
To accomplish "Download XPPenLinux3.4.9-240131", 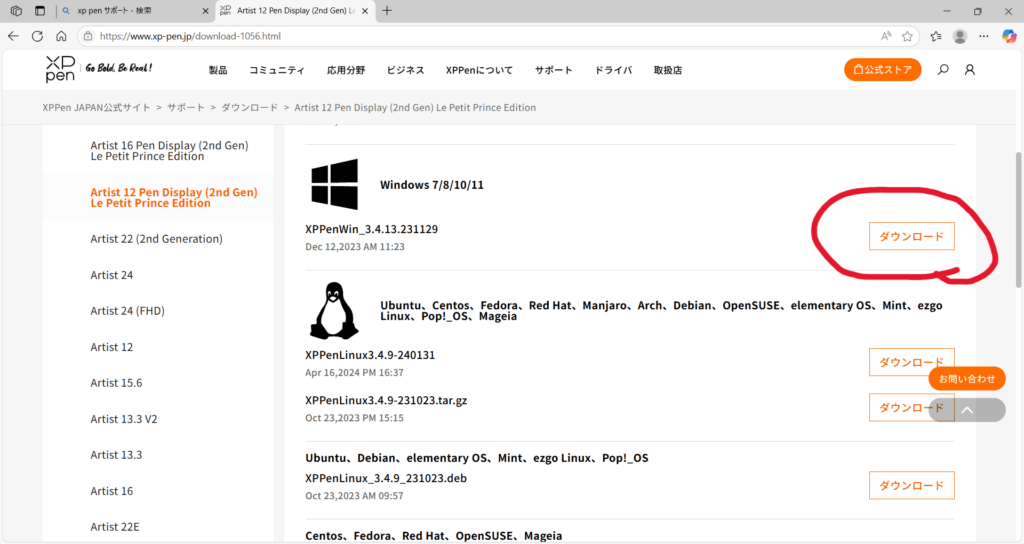I will click(912, 362).
